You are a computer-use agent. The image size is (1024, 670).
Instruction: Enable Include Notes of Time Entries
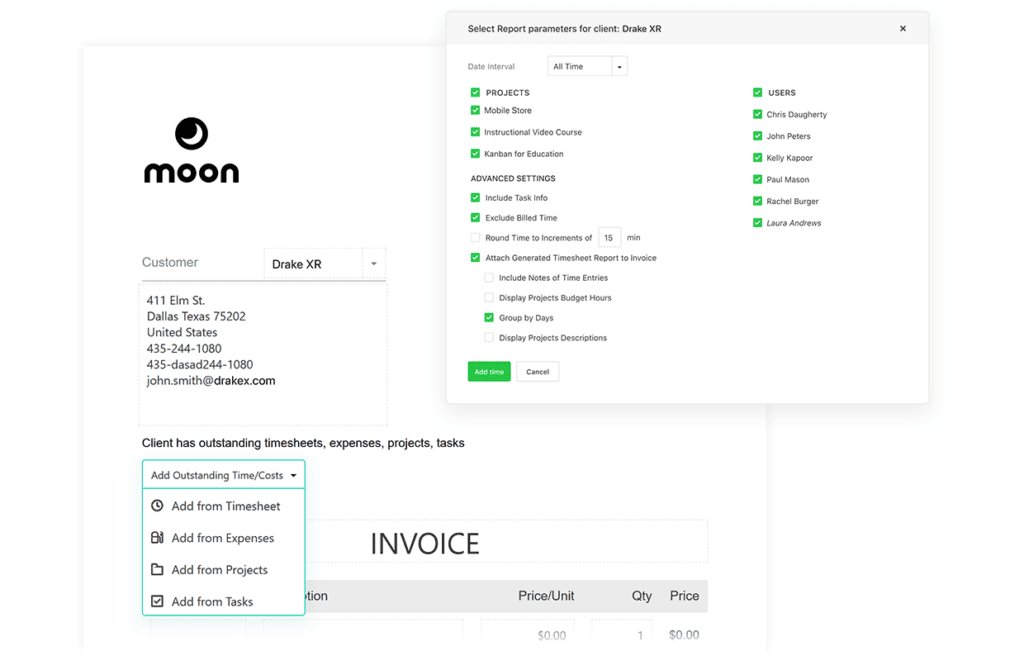pos(489,278)
